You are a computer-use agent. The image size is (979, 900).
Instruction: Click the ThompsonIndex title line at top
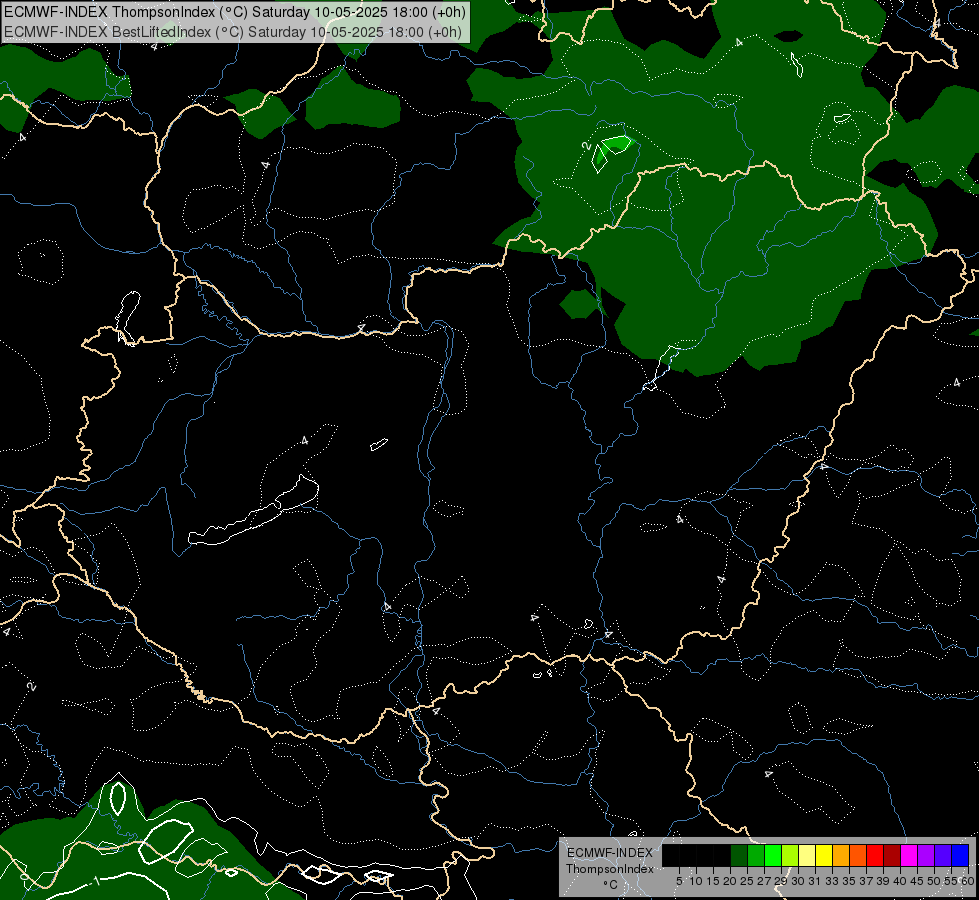235,12
